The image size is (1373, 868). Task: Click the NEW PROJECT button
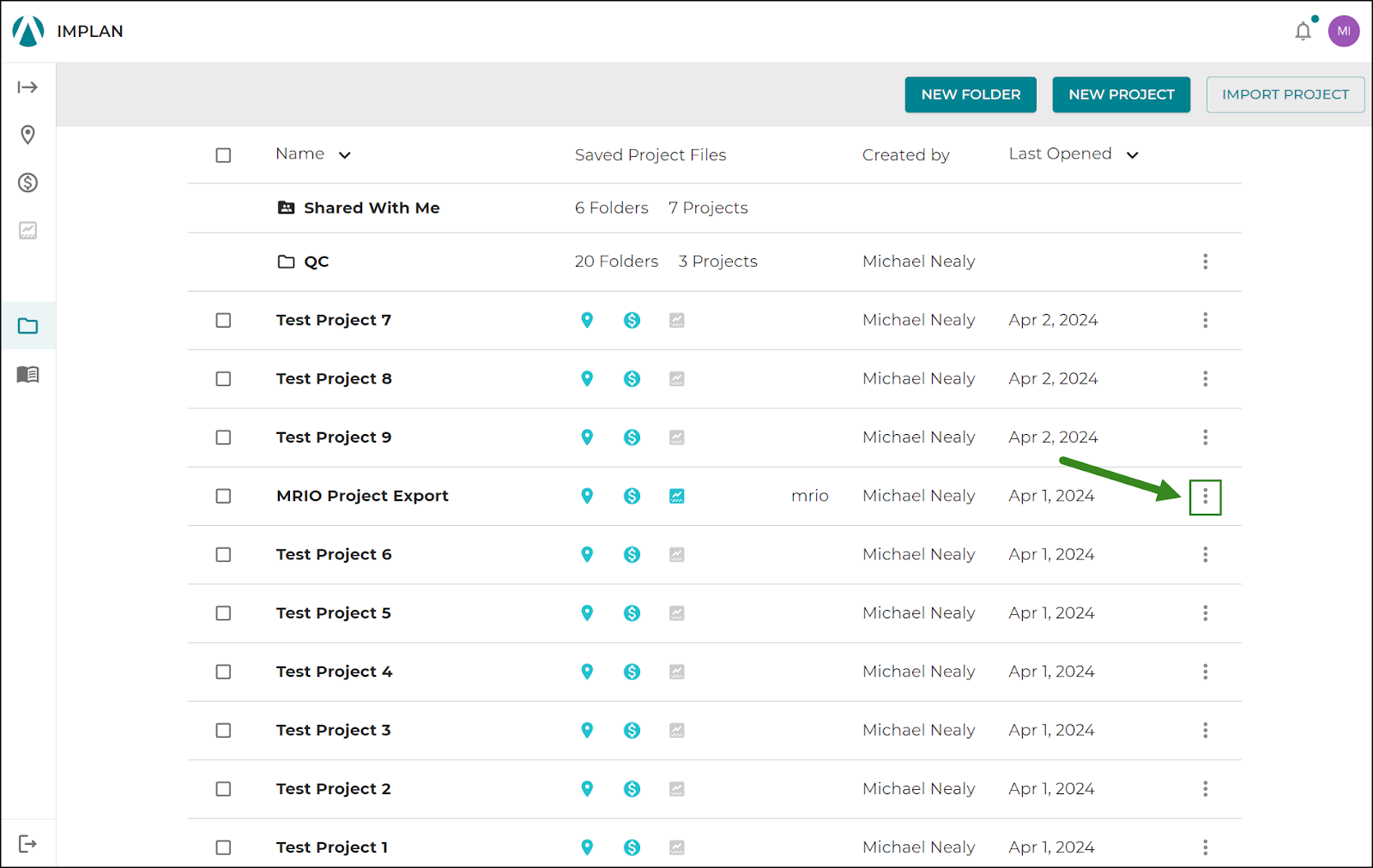[1121, 94]
